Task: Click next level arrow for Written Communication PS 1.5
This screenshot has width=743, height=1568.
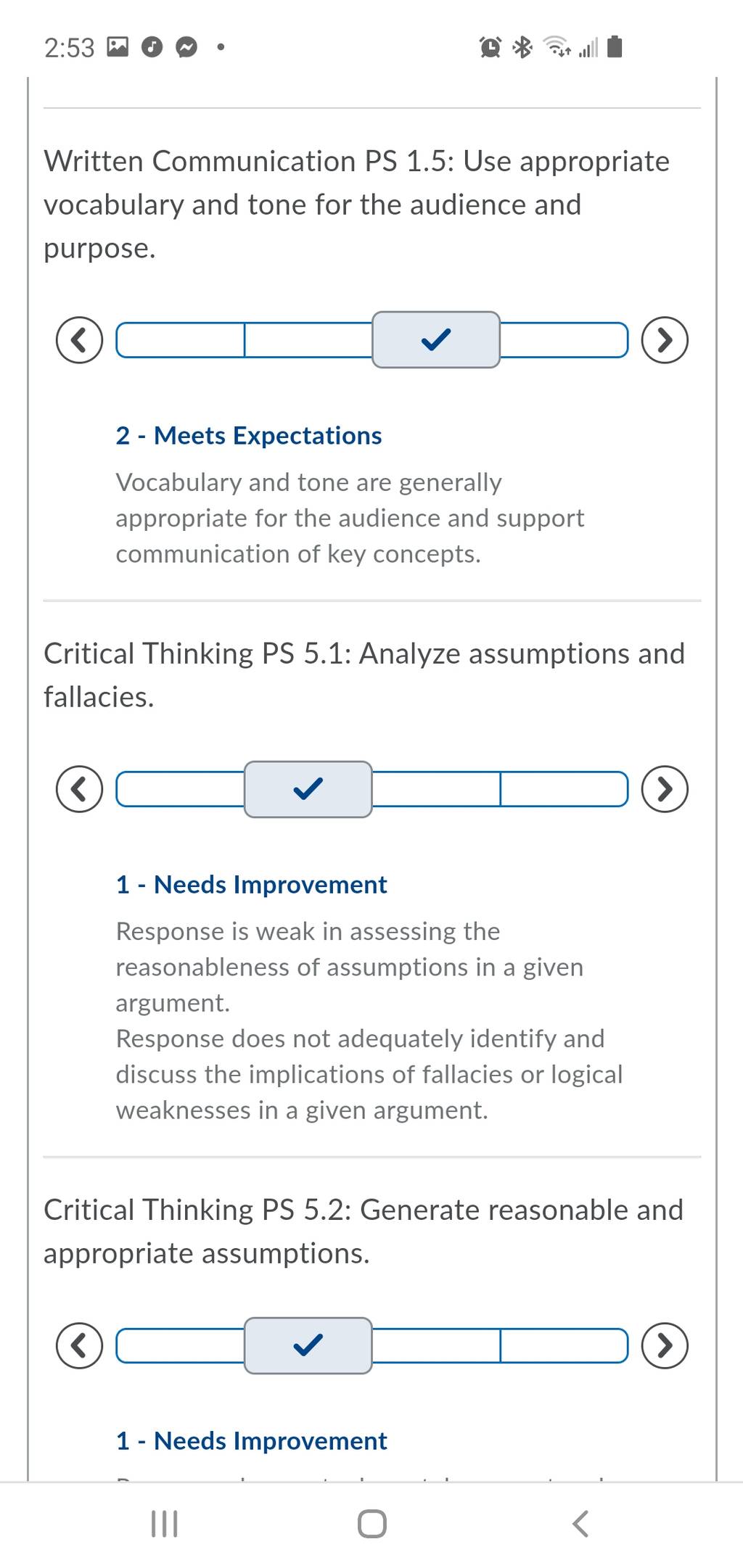Action: tap(665, 339)
